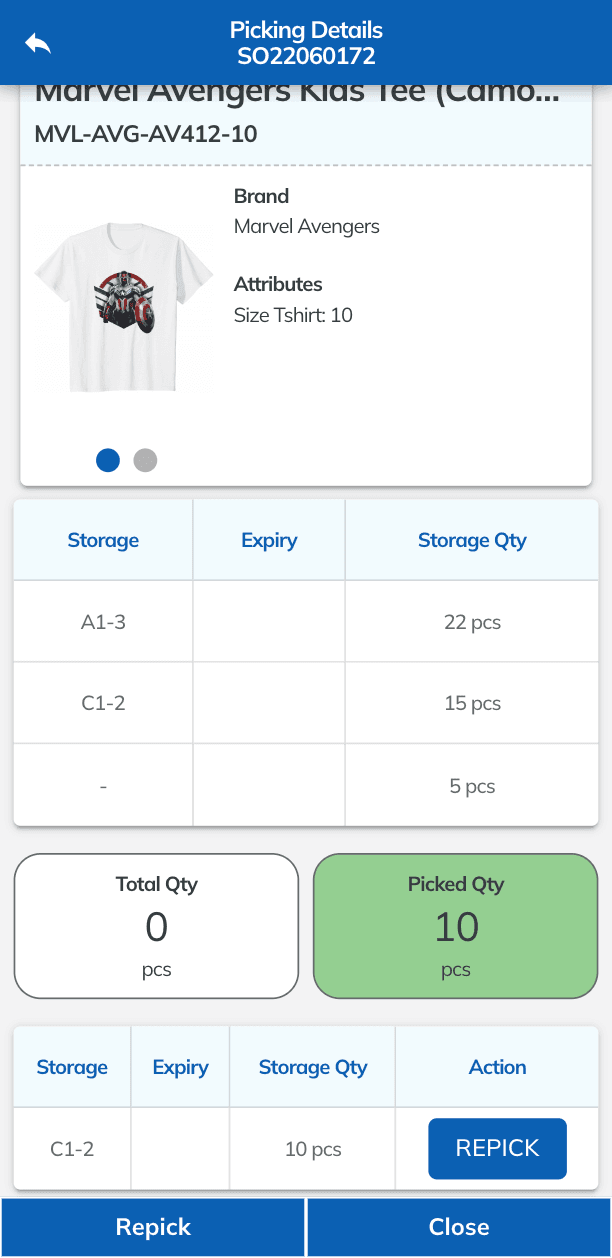Image resolution: width=612 pixels, height=1258 pixels.
Task: Tap the 10 pcs cell in picked table
Action: point(313,1149)
